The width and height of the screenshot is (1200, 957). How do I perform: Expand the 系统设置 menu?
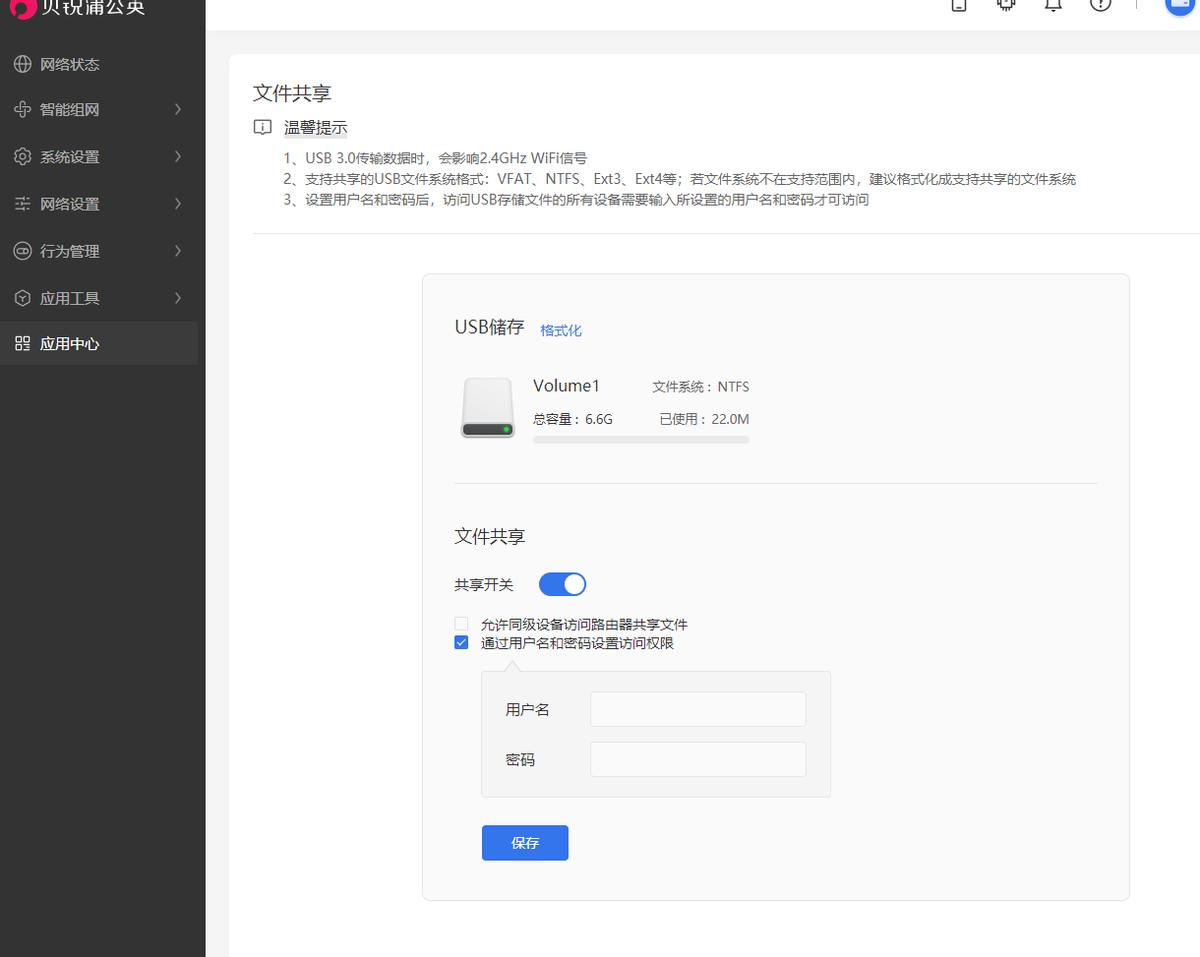62,156
